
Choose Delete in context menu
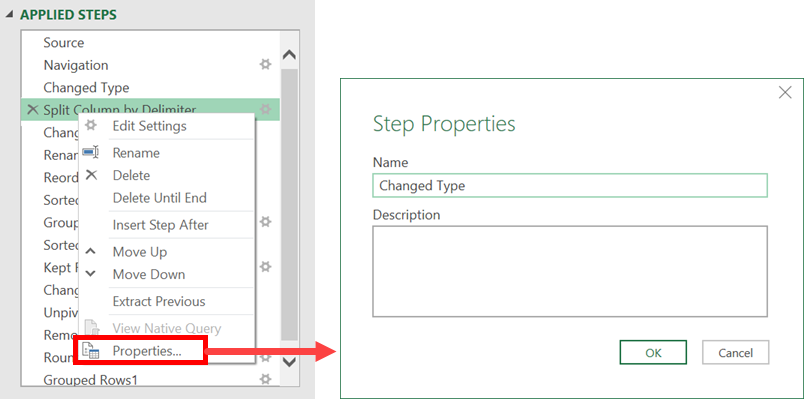[131, 175]
